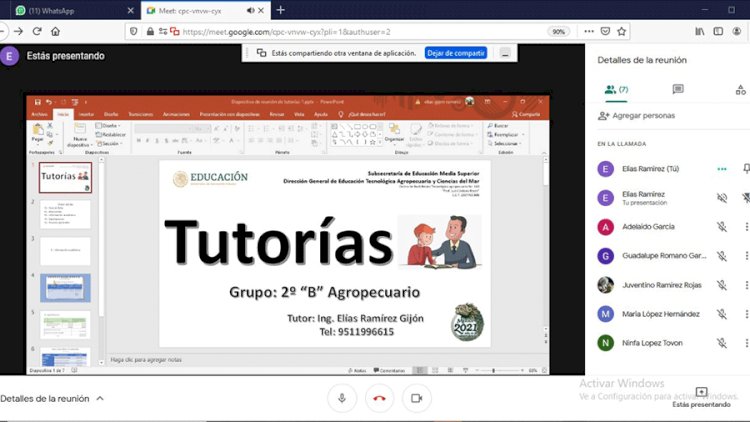Open the activities shapes icon in side panel
Viewport: 750px width, 422px height.
pos(740,89)
